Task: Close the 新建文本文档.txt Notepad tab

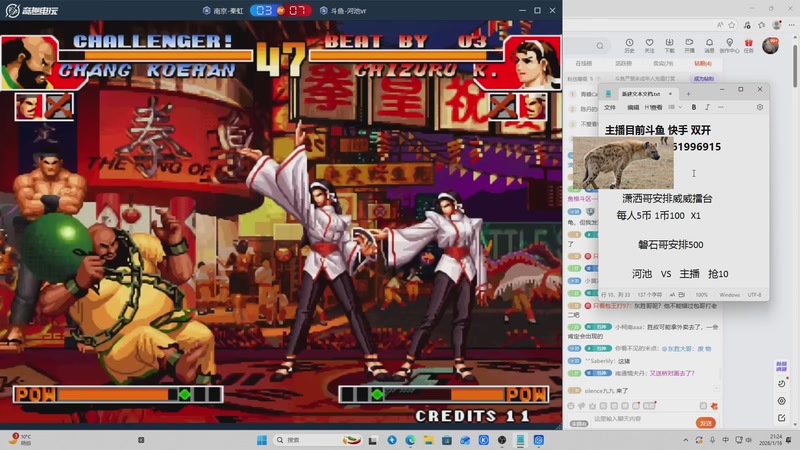Action: tap(670, 94)
